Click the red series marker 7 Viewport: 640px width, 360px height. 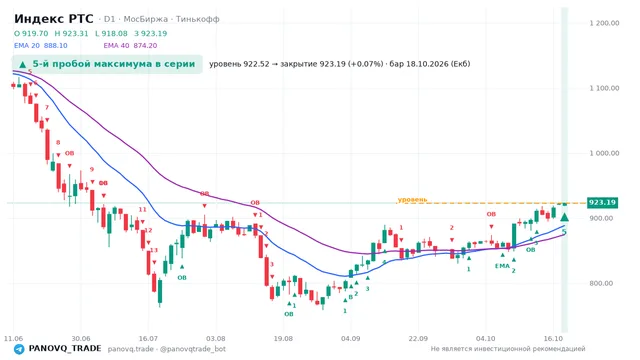(47, 107)
